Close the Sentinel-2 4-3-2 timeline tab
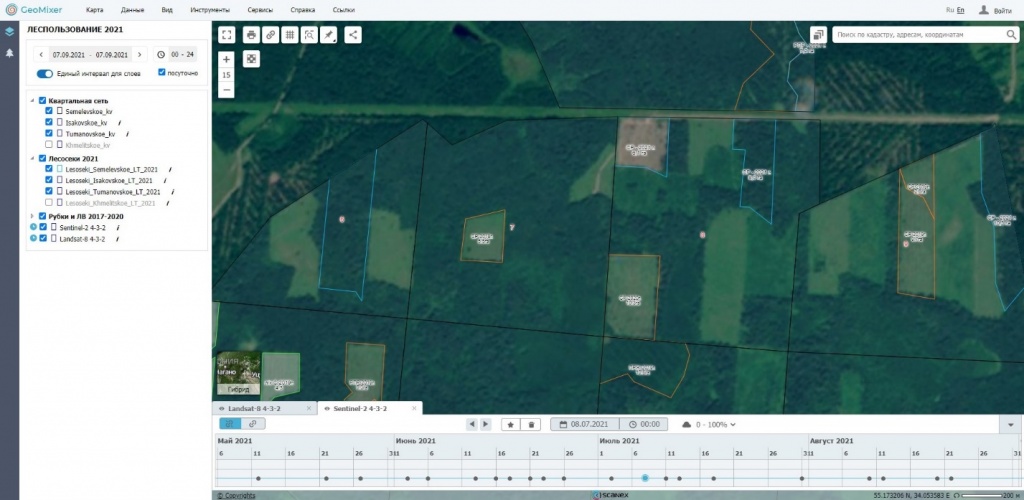1024x500 pixels. 414,408
